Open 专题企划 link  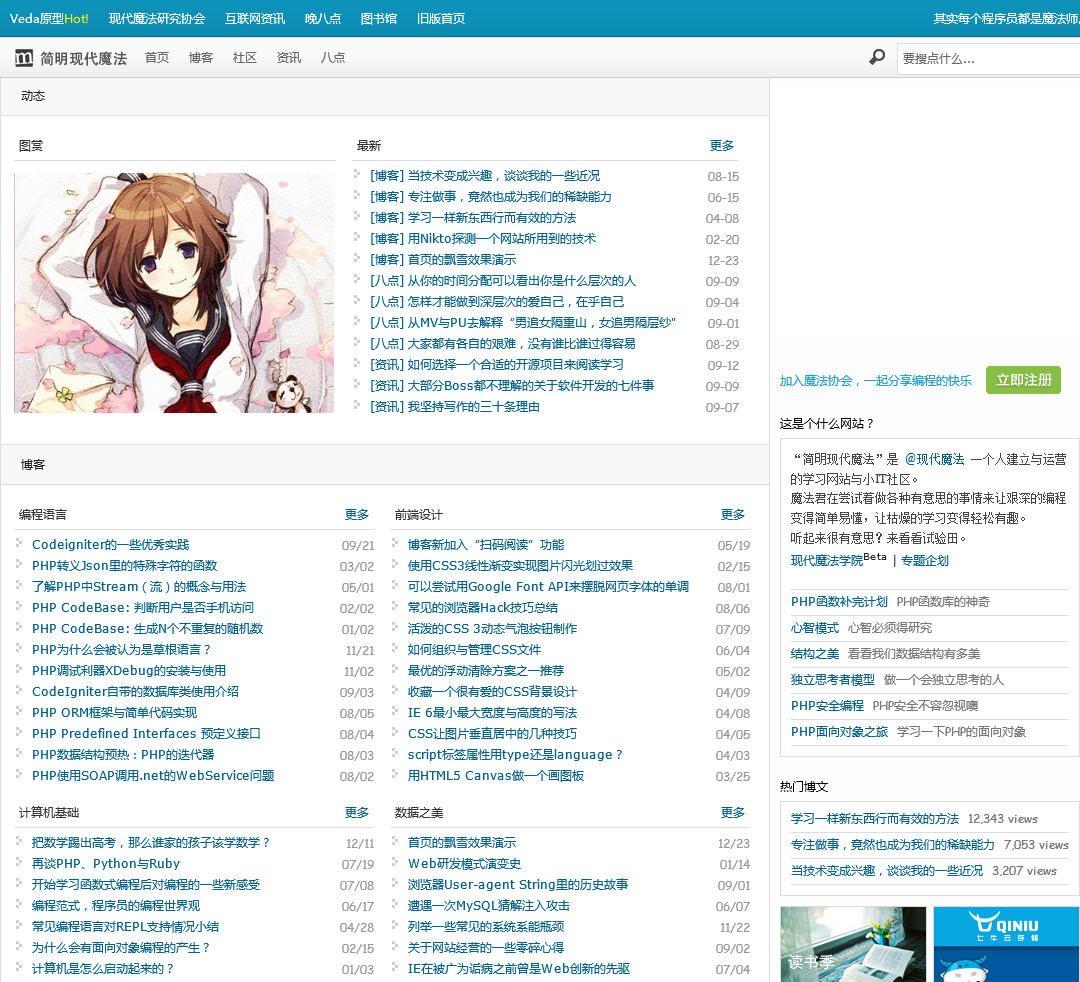click(x=925, y=561)
